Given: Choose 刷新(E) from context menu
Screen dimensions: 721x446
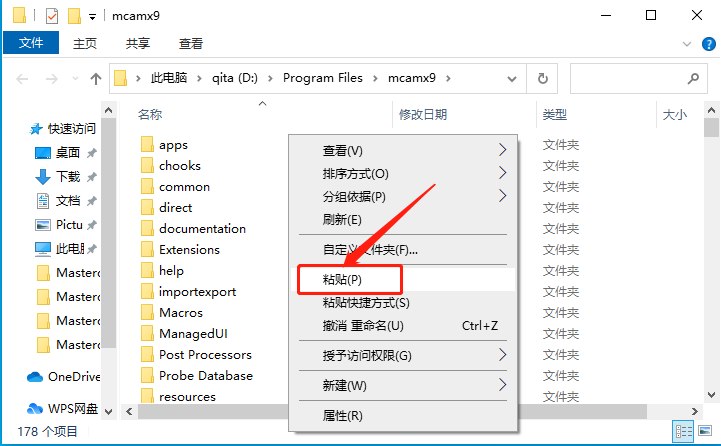Looking at the screenshot, I should 402,219.
